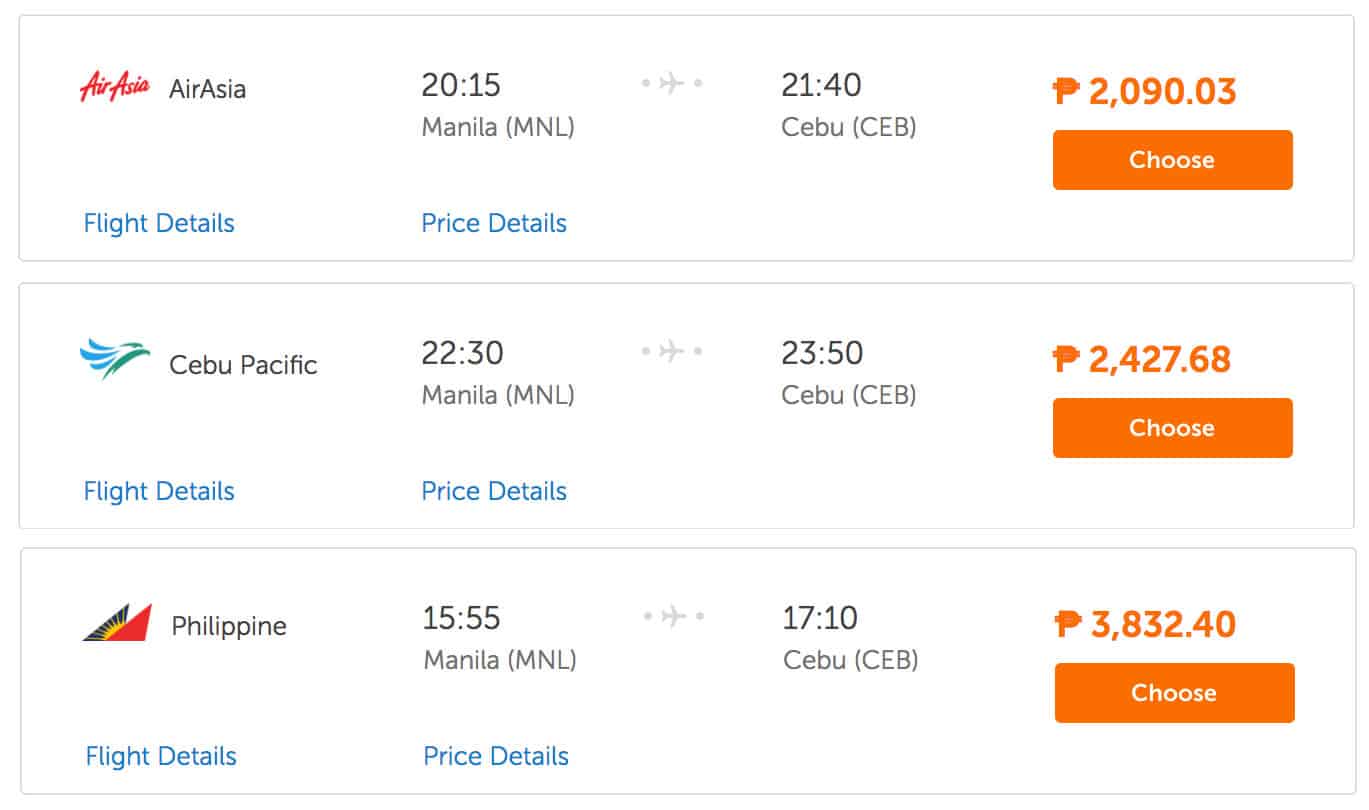Viewport: 1369px width, 810px height.
Task: Open Flight Details for AirAsia
Action: tap(159, 223)
